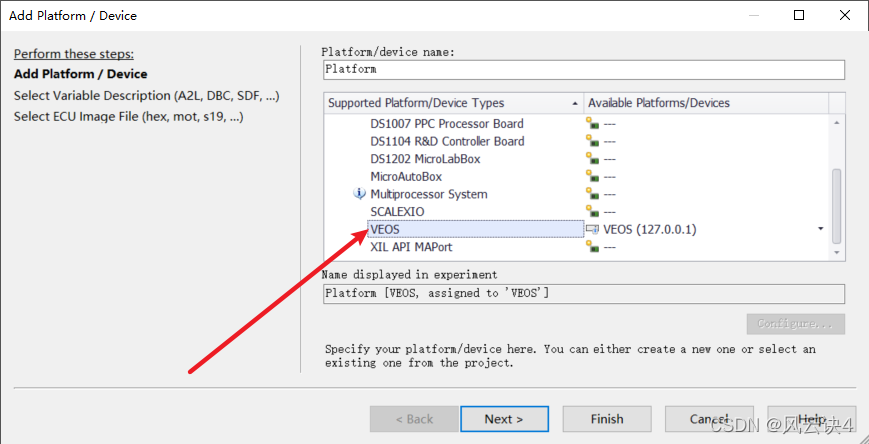Screen dimensions: 869x444
Task: Select SCALEXIO platform type
Action: pos(397,212)
